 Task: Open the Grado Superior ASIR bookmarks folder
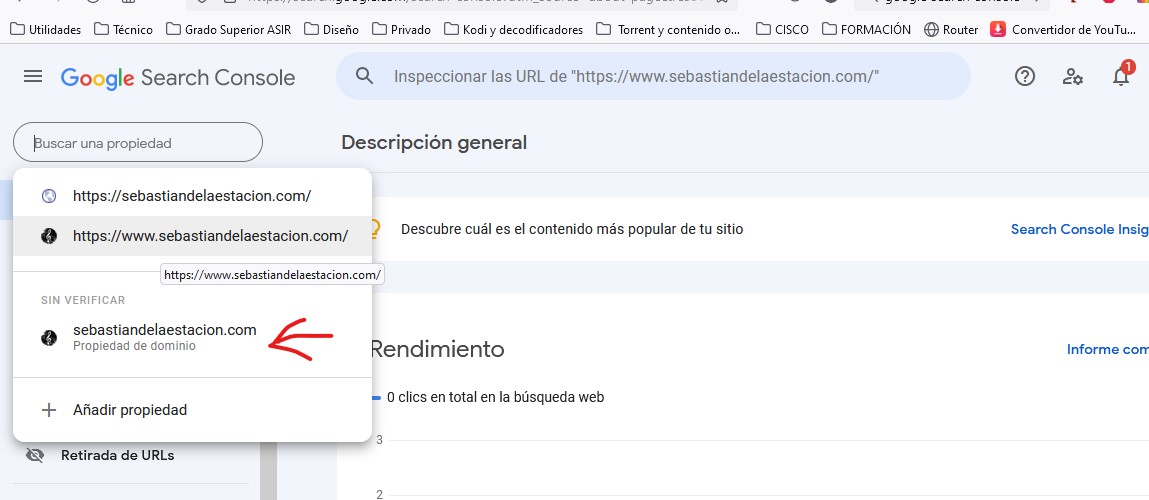pos(228,29)
